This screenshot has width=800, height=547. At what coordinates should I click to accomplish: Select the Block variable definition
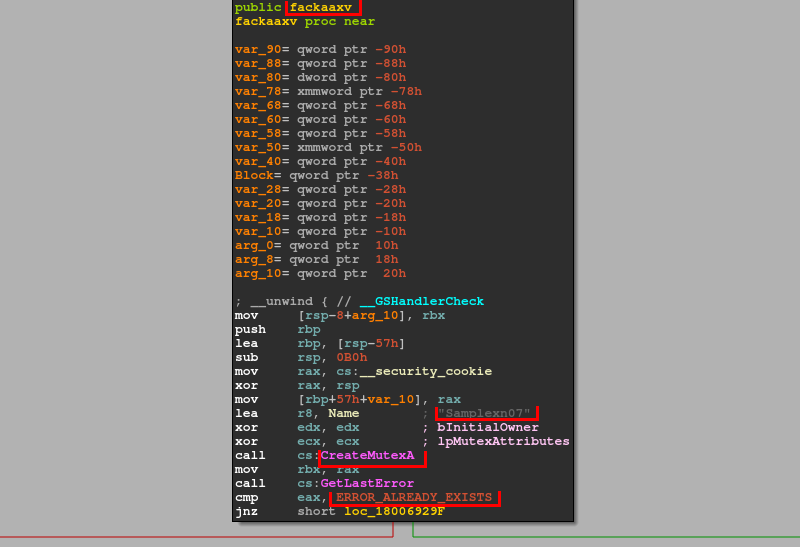click(316, 176)
